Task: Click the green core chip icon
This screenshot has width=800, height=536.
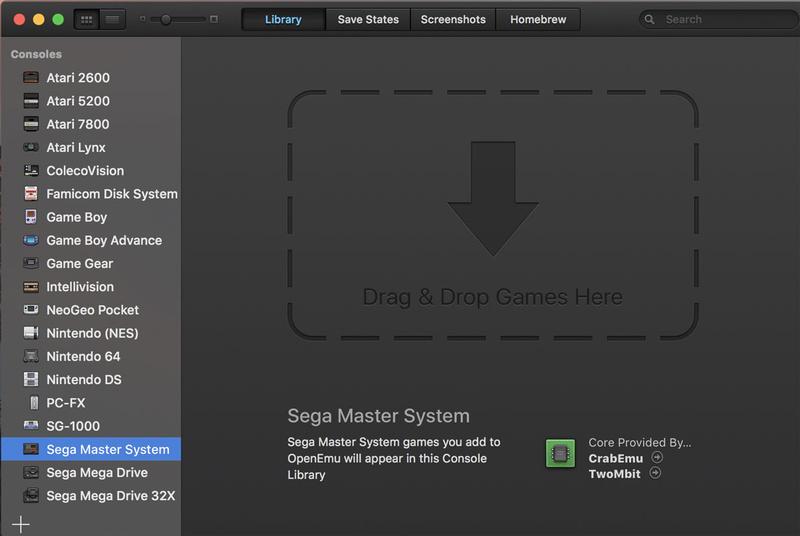Action: tap(560, 453)
